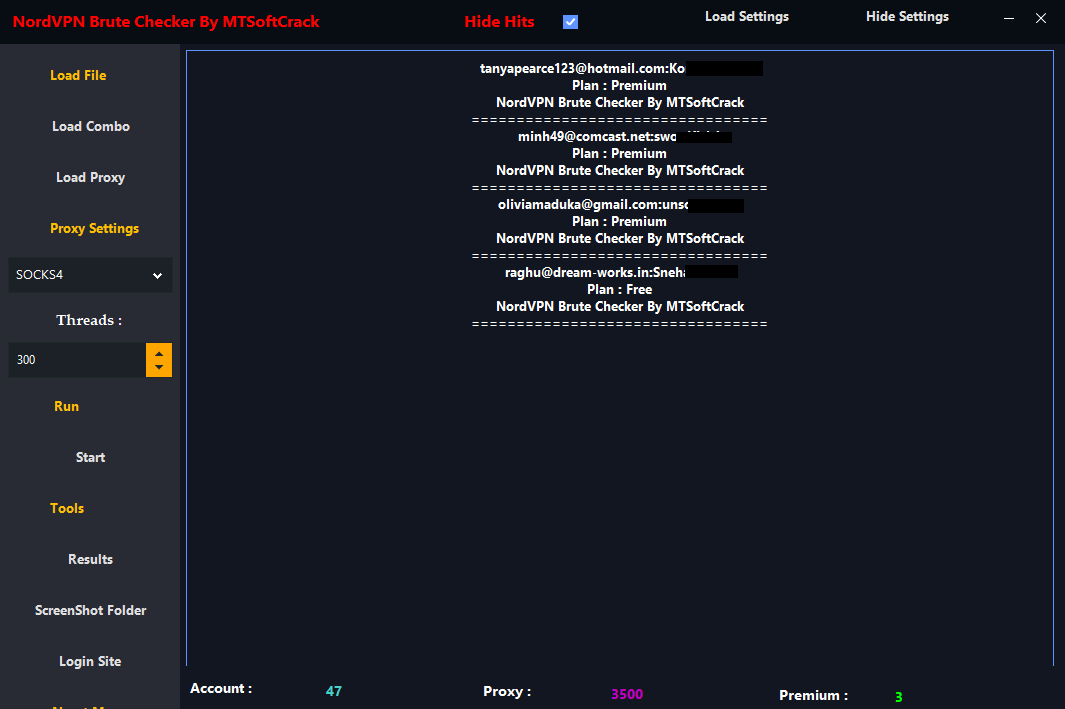Increase threads with the up arrow

[159, 353]
